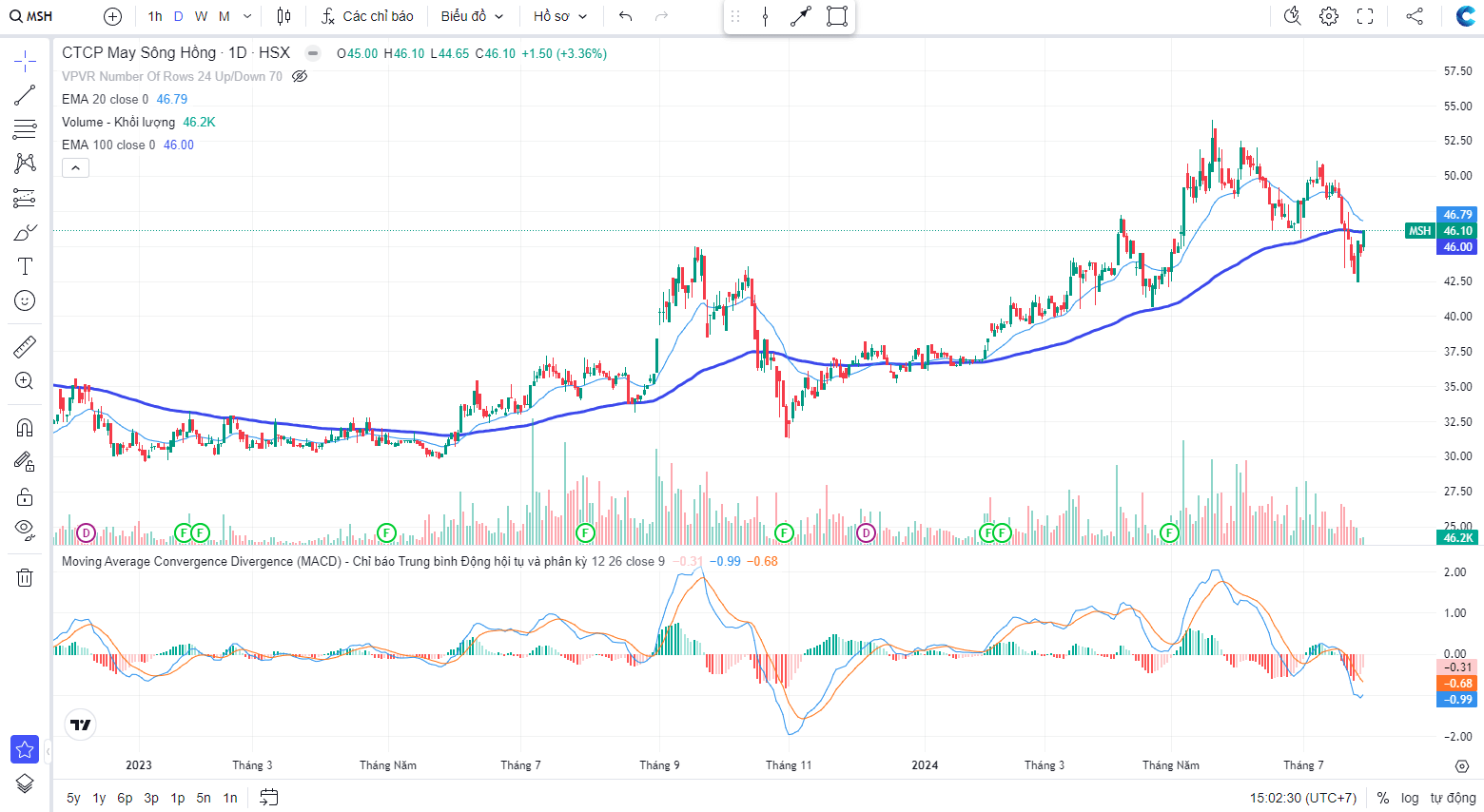The width and height of the screenshot is (1484, 812).
Task: Undo the last chart action
Action: pos(625,16)
